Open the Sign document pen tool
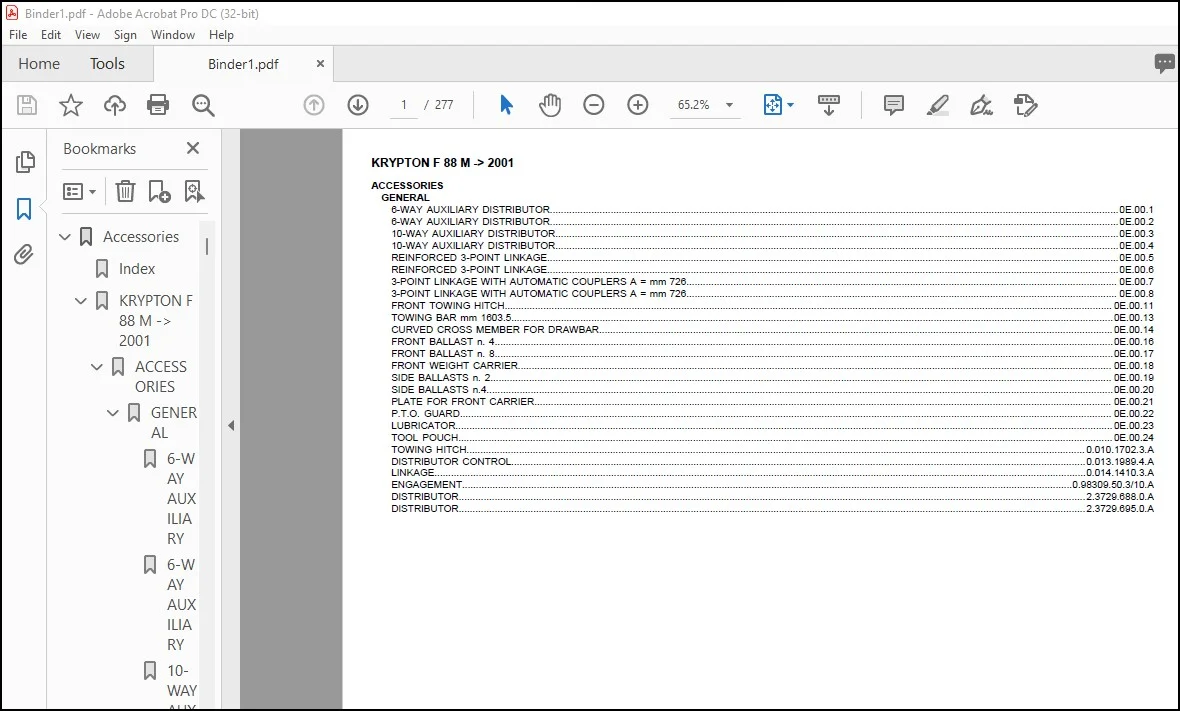Image resolution: width=1180 pixels, height=711 pixels. point(981,105)
